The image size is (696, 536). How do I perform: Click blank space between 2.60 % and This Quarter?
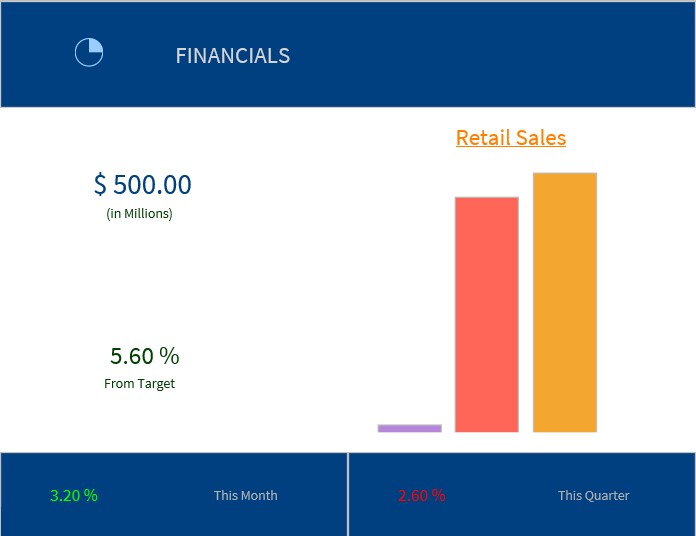tap(500, 495)
